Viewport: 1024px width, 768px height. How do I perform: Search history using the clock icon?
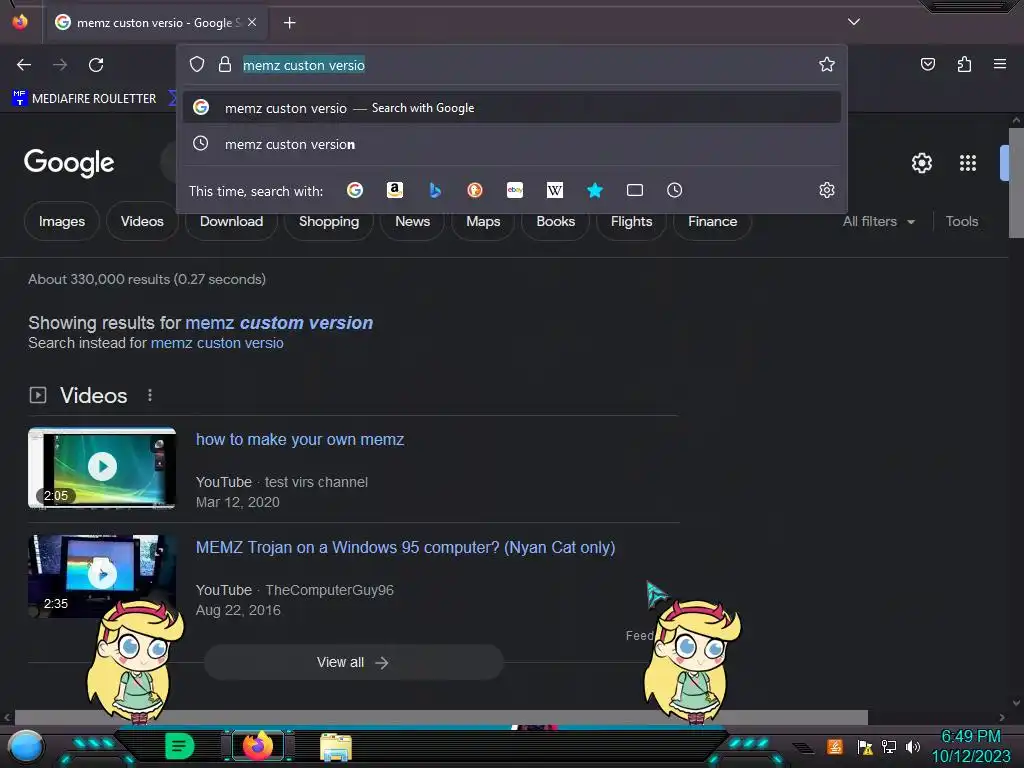click(x=675, y=190)
